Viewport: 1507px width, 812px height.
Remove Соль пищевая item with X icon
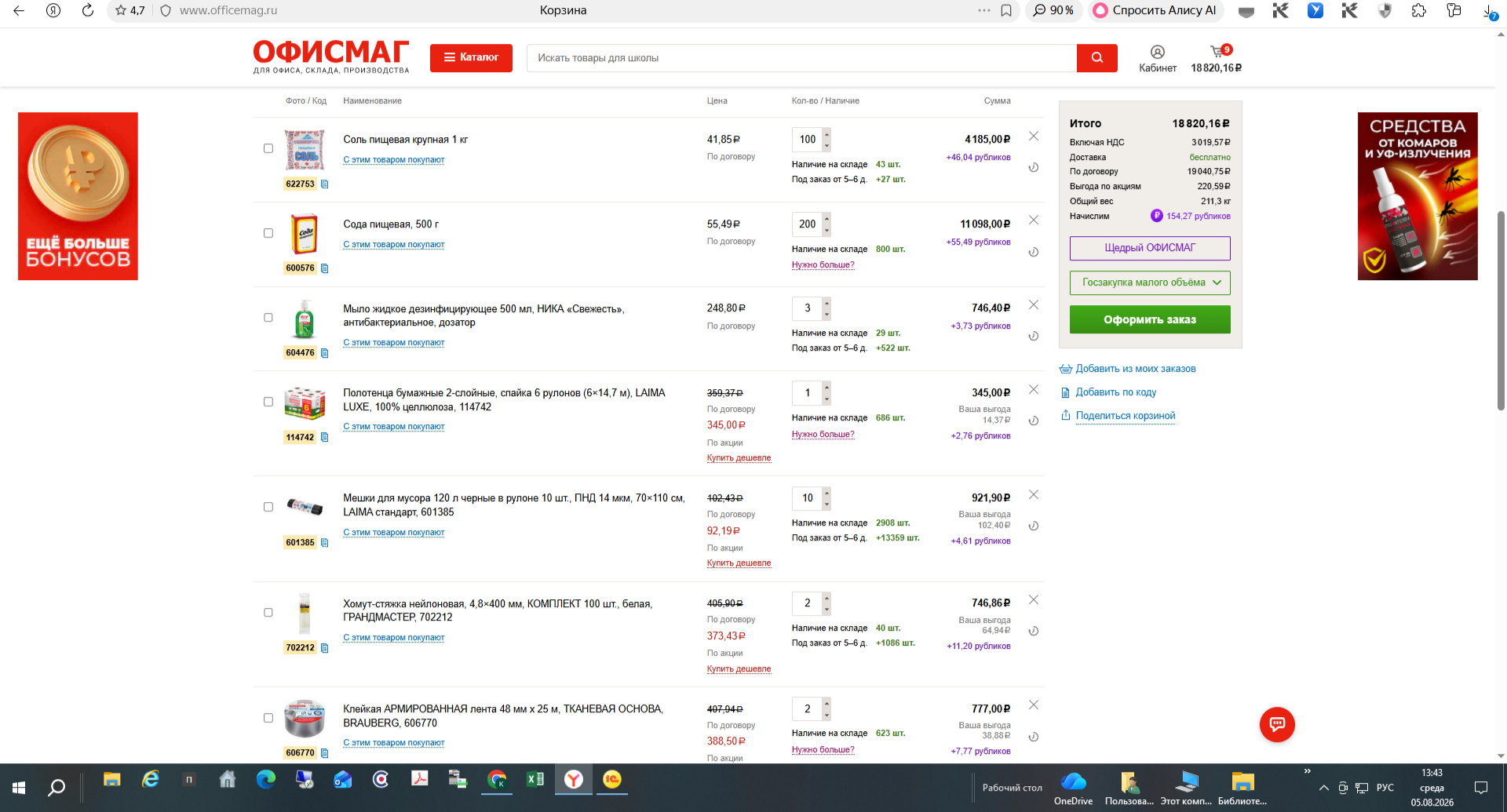pos(1034,136)
